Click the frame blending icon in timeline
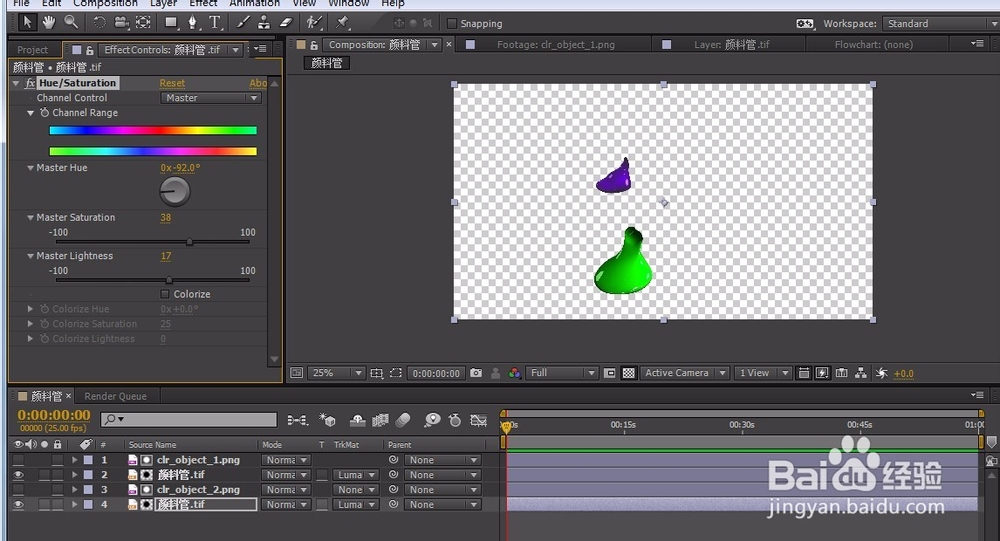Viewport: 1000px width, 541px height. [x=381, y=420]
